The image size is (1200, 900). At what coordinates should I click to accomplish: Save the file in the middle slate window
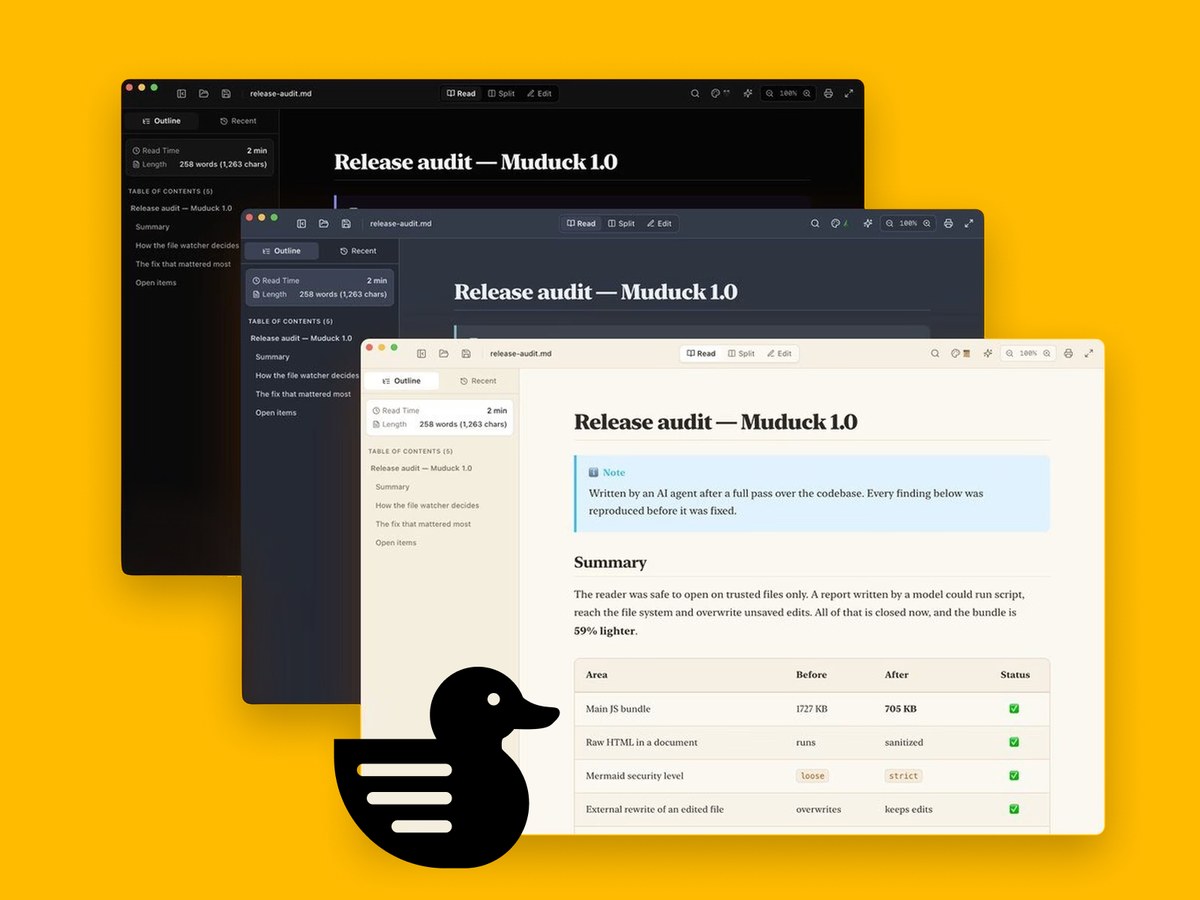346,223
